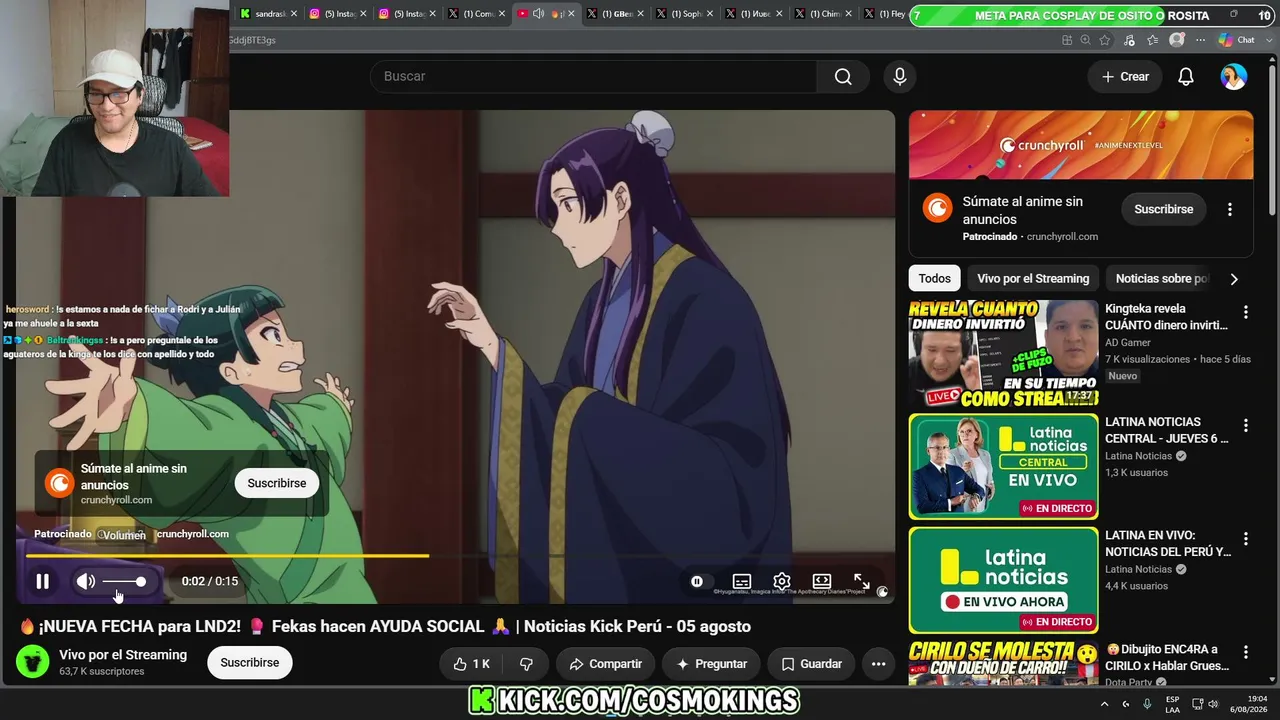
Task: Open the player settings gear
Action: 782,581
